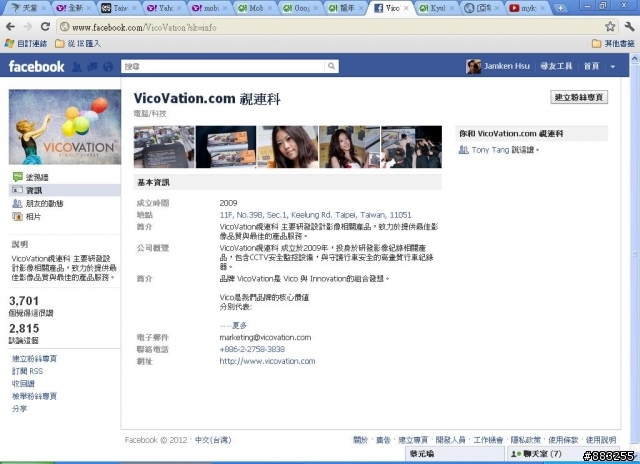Open the customize links bookmark with Windows icon
640x464 pixels.
25,43
